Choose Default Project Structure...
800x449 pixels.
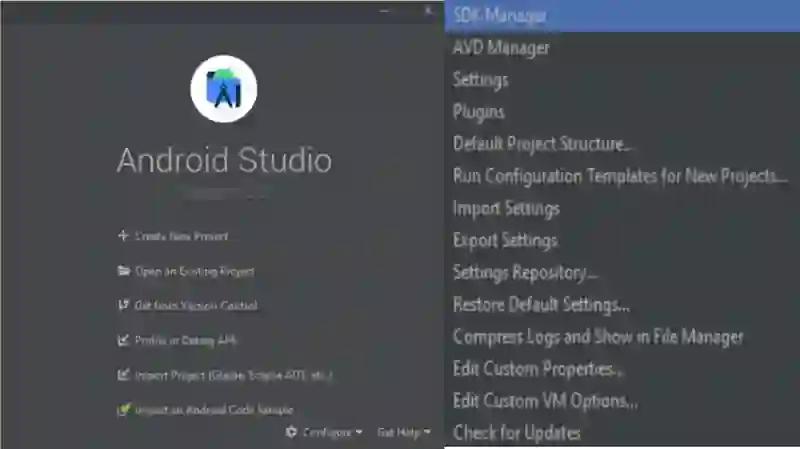pyautogui.click(x=622, y=144)
